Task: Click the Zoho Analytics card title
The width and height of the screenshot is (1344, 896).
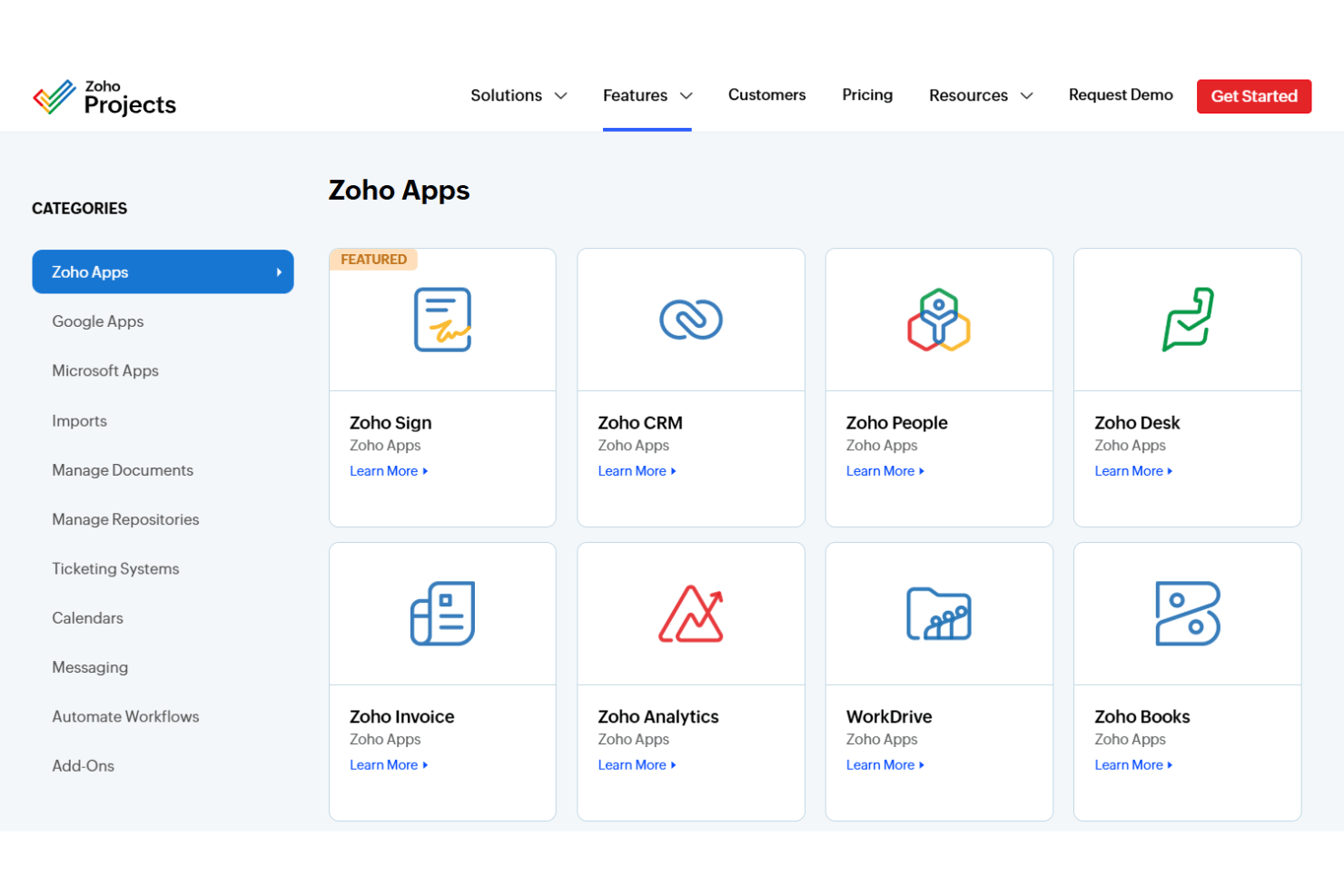Action: coord(658,717)
